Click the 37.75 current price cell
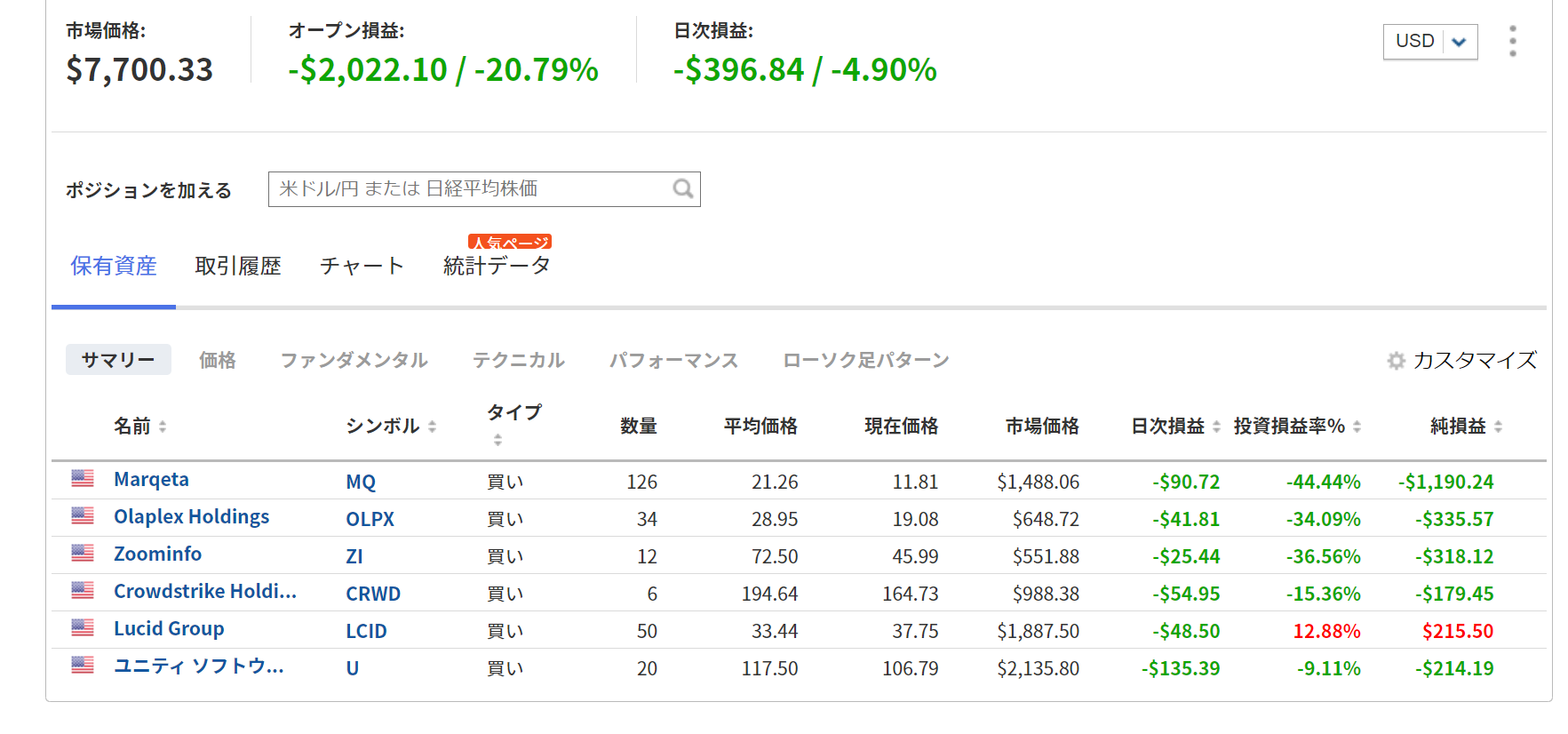Viewport: 1568px width, 734px height. [915, 631]
